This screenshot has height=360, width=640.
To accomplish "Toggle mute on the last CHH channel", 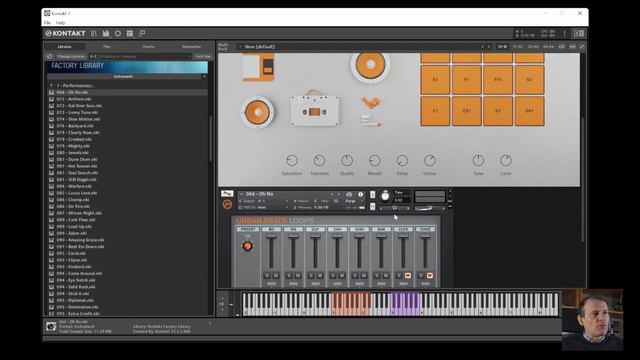I will click(x=429, y=276).
